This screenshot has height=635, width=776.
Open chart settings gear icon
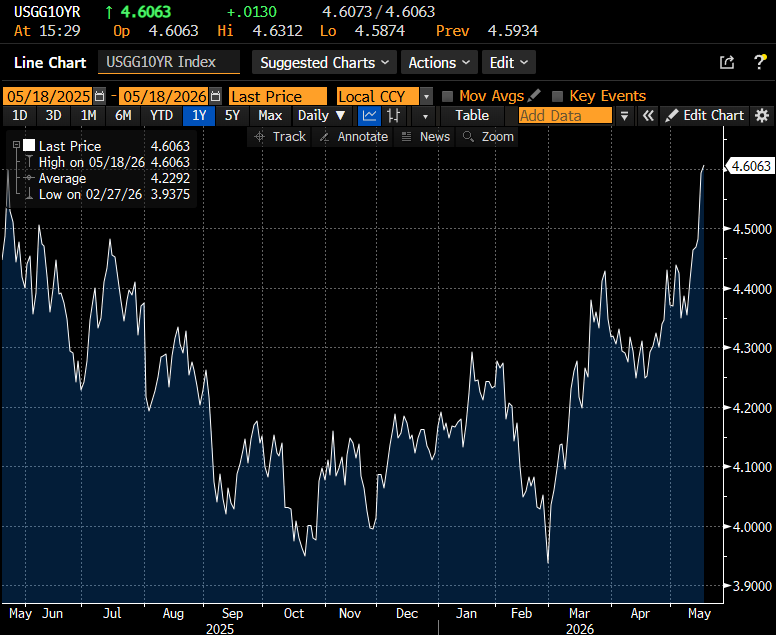coord(762,116)
